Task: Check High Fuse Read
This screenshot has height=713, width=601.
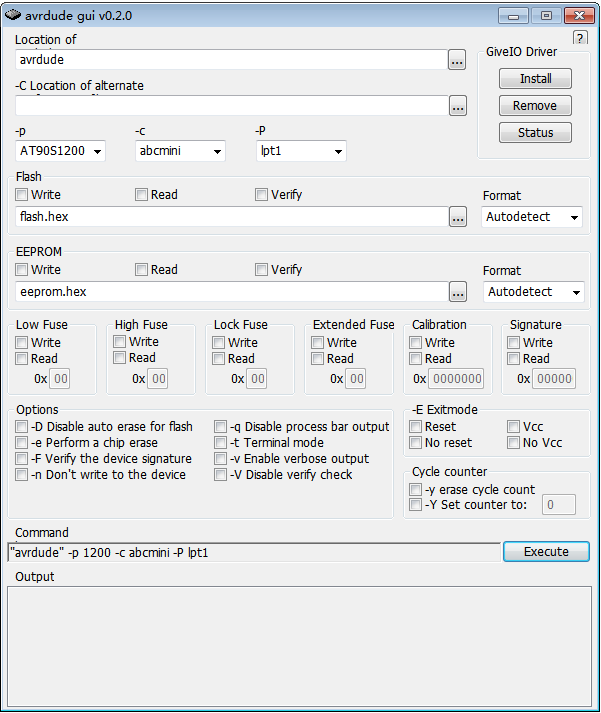Action: click(x=120, y=358)
